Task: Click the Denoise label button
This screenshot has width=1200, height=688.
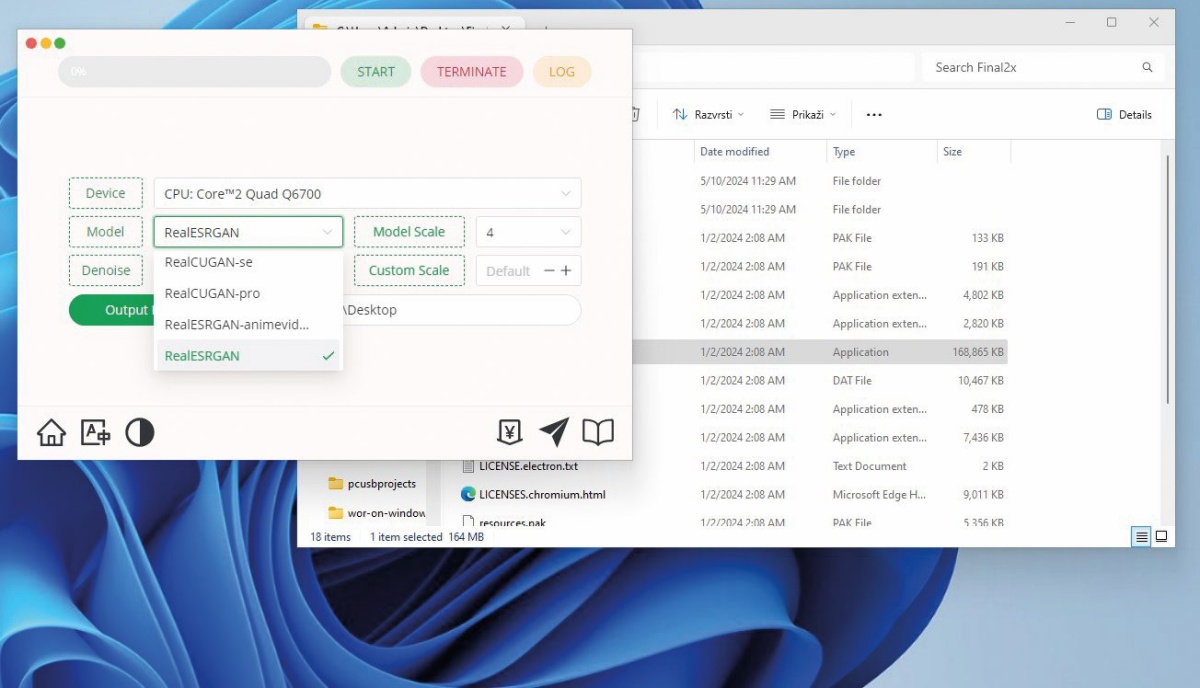Action: coord(106,270)
